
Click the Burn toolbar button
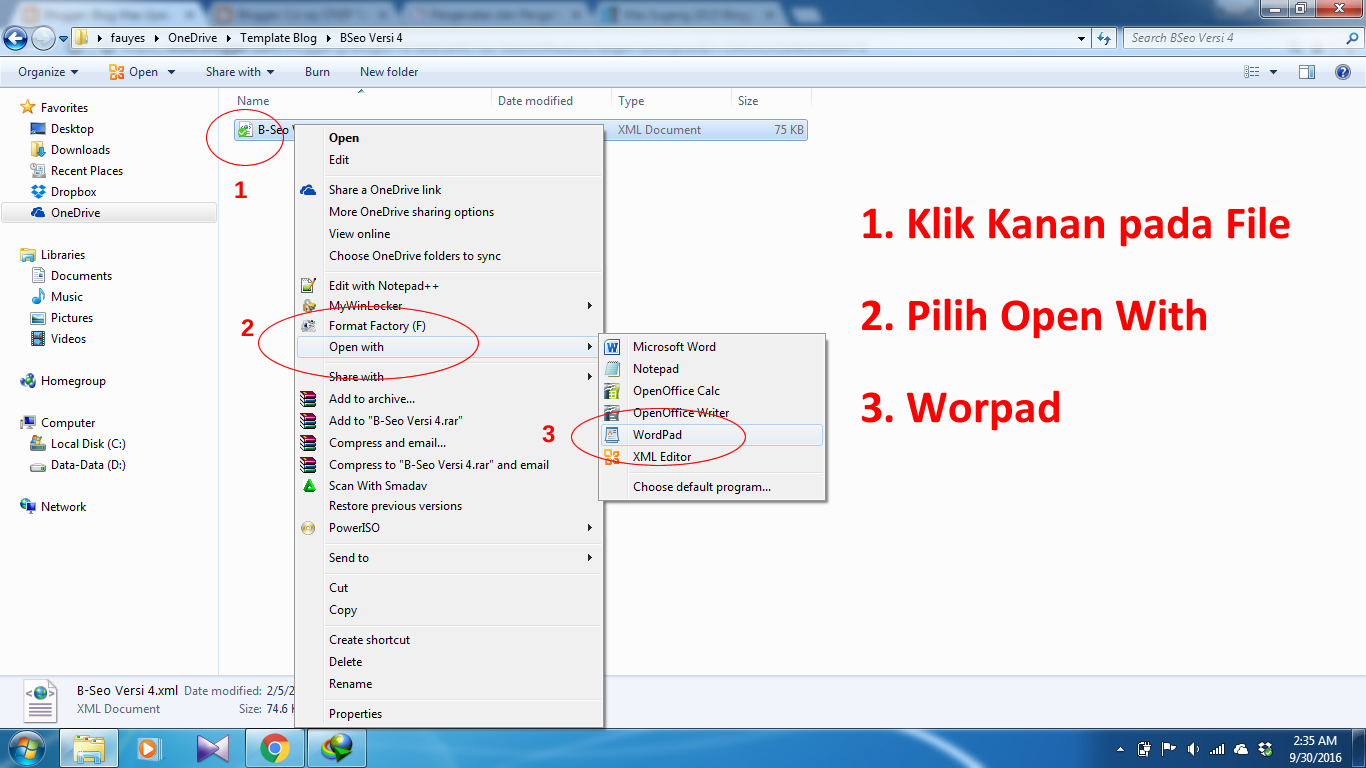tap(317, 72)
